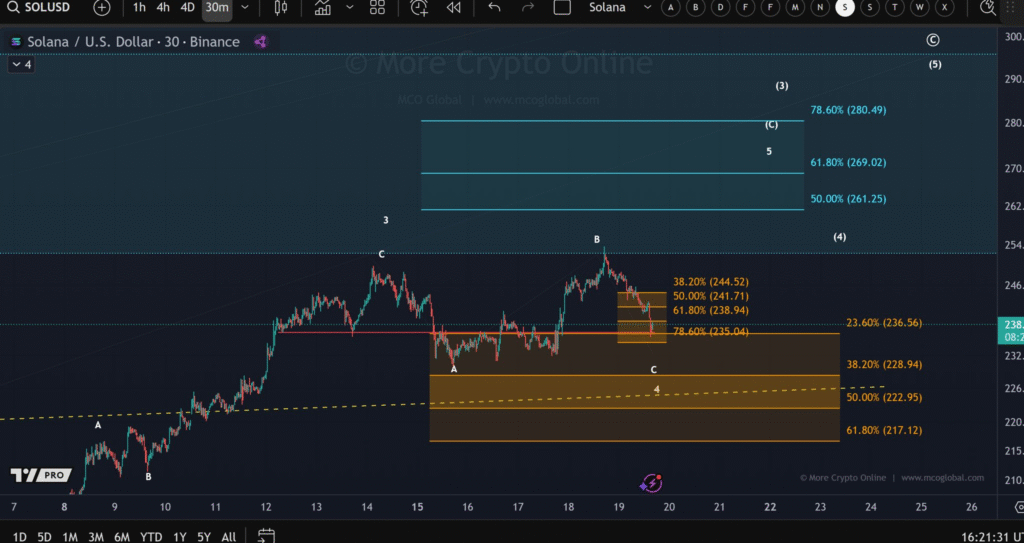Select the 61.80% (269.02) fib label
The height and width of the screenshot is (543, 1024).
click(x=848, y=162)
